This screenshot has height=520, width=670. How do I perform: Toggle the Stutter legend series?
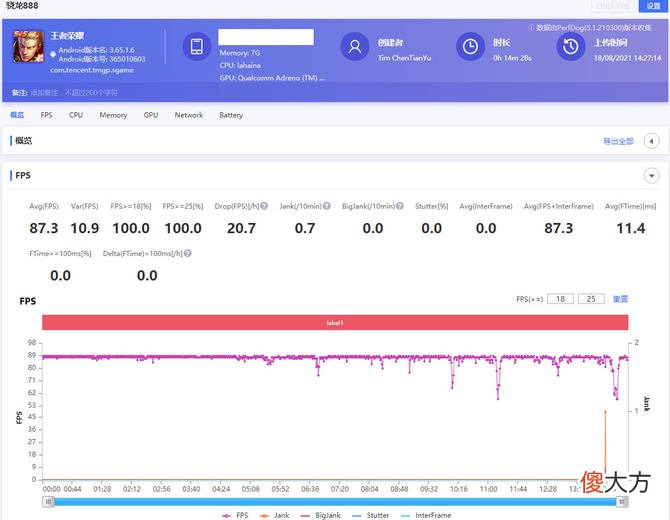[370, 515]
